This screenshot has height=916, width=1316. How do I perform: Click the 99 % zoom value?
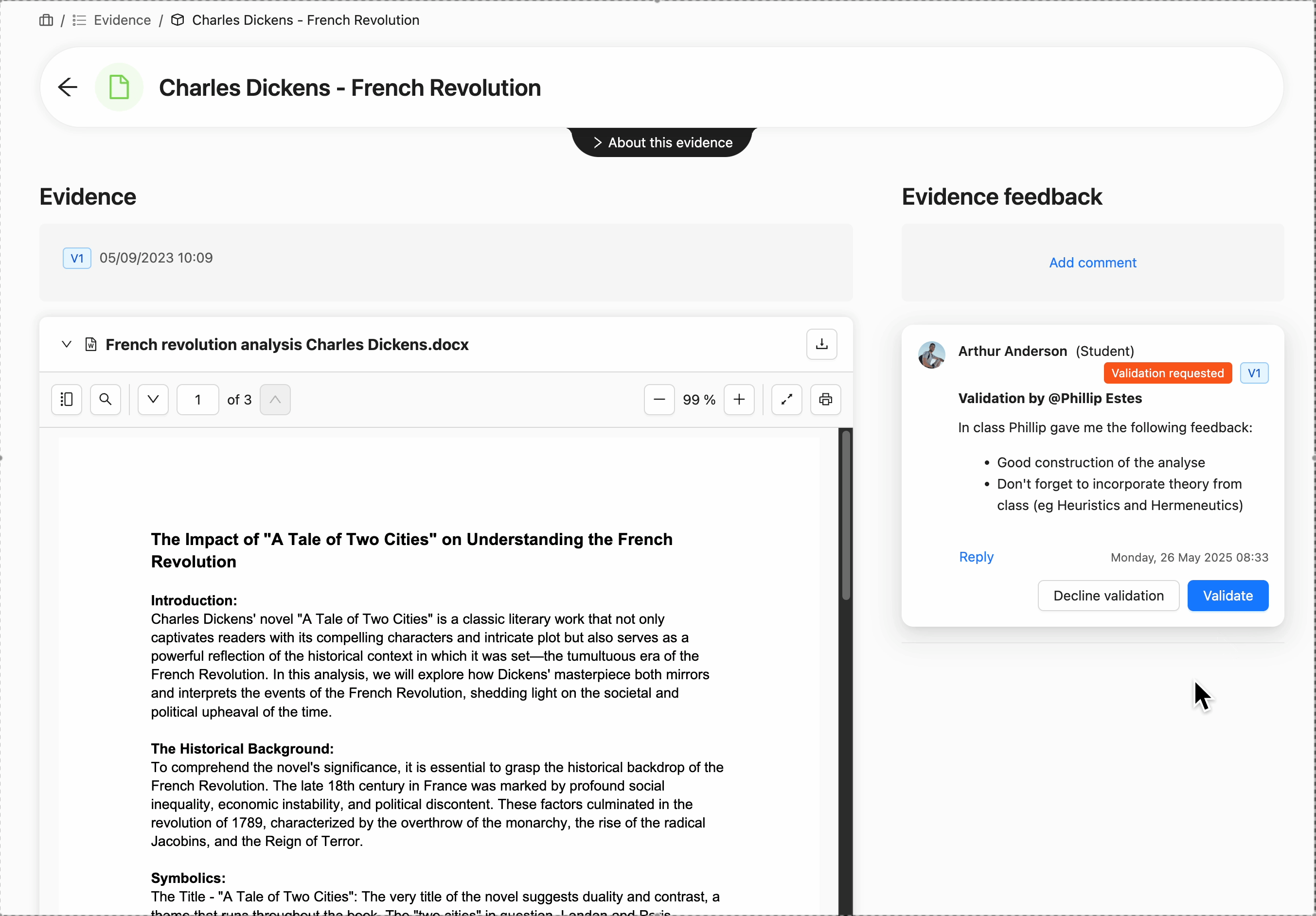(699, 399)
